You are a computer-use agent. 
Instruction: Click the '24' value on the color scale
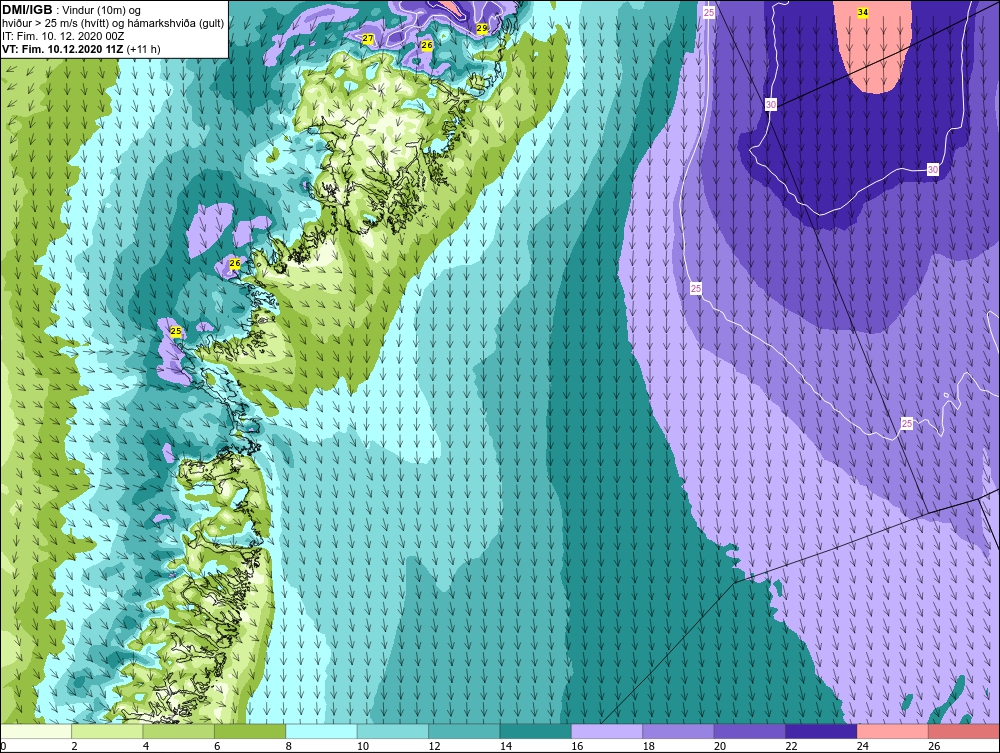[x=863, y=746]
